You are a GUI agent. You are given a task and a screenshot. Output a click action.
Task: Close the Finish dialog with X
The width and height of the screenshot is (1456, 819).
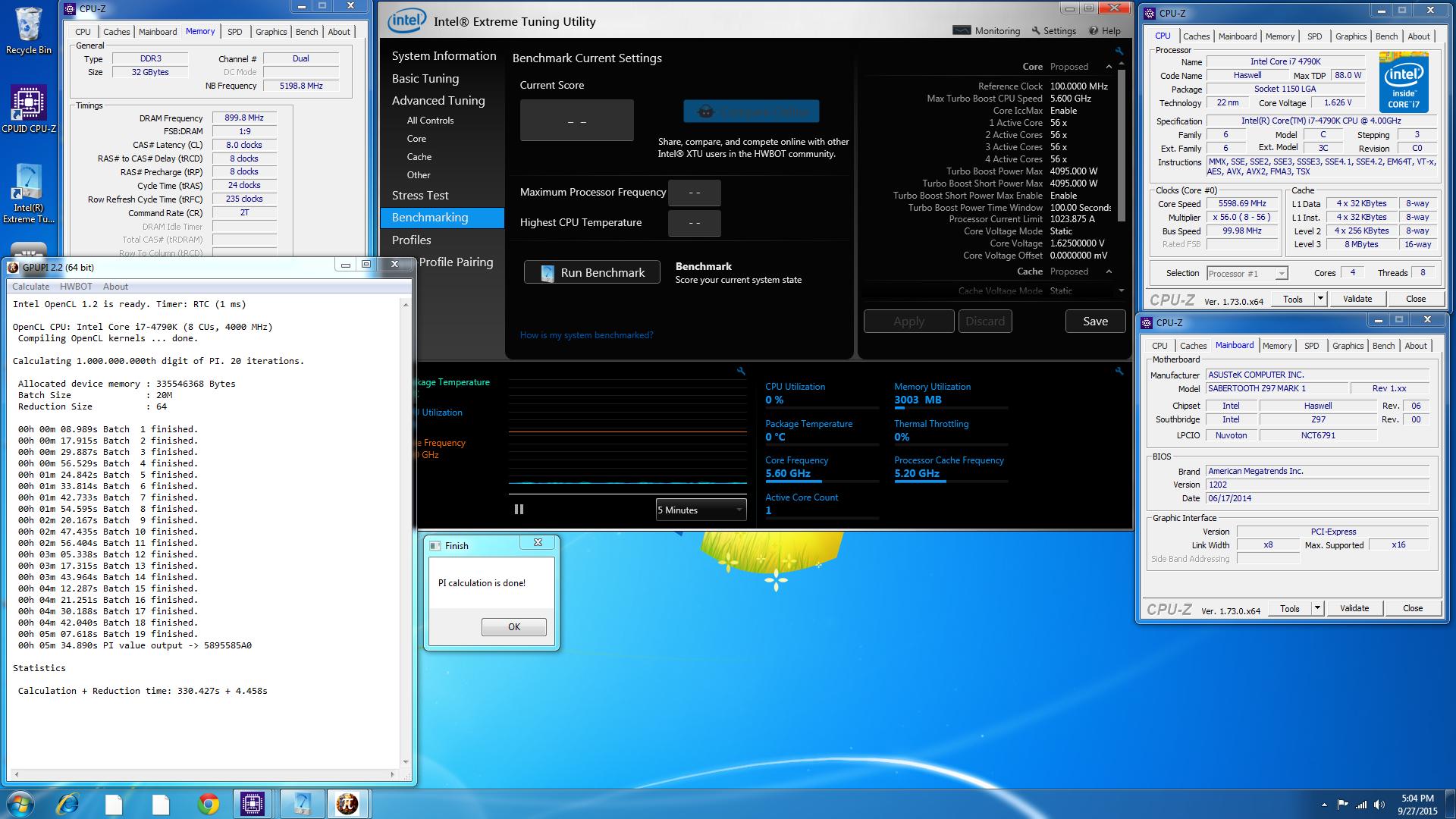click(538, 542)
